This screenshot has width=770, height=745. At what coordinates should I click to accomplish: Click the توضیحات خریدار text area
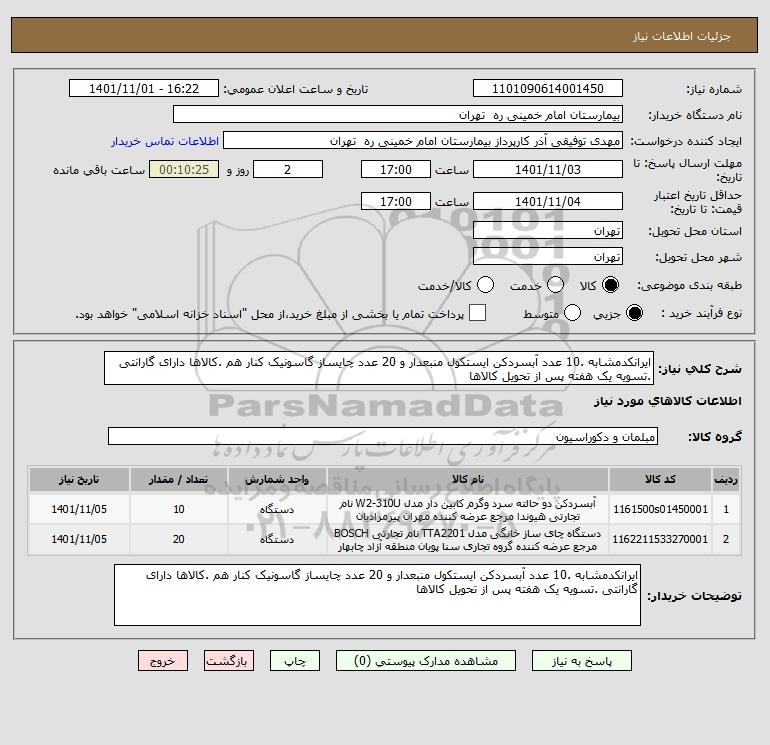pyautogui.click(x=377, y=595)
